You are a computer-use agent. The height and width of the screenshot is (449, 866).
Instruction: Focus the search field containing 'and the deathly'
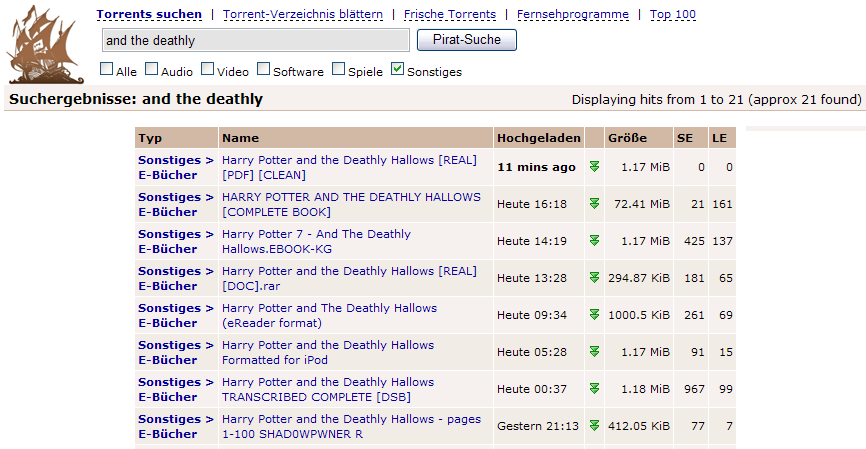click(256, 40)
